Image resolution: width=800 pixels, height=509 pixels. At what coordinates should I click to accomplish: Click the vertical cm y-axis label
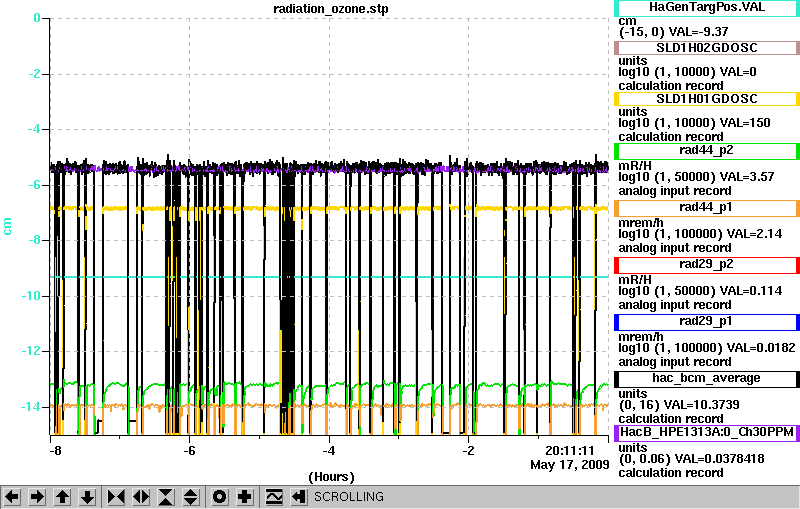(x=7, y=226)
